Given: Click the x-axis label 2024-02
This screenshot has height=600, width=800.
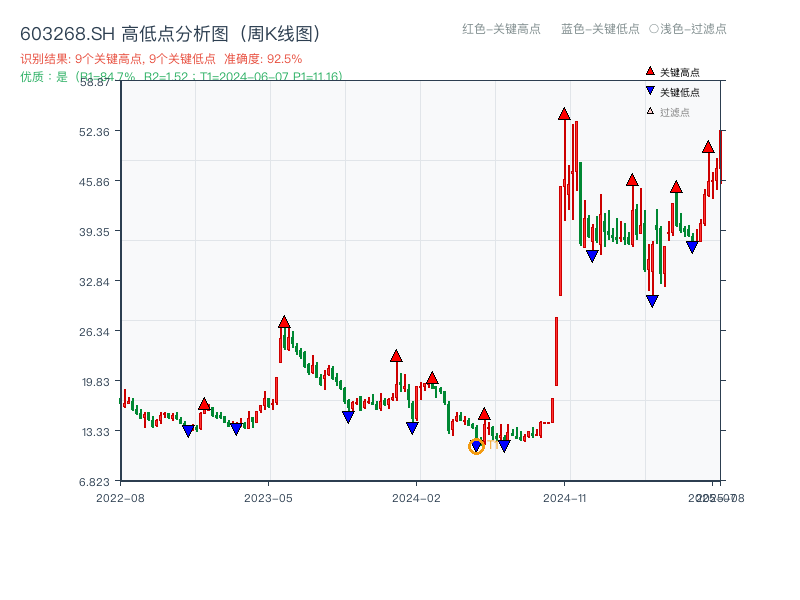Looking at the screenshot, I should [x=416, y=498].
